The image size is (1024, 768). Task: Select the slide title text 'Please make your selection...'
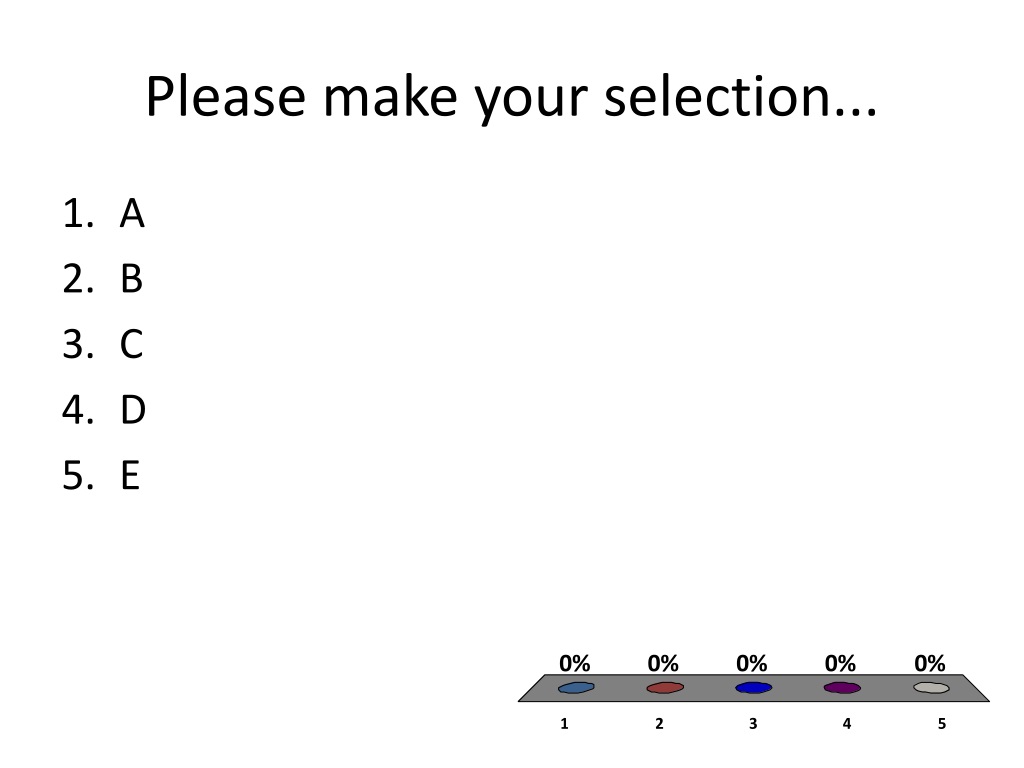[511, 98]
